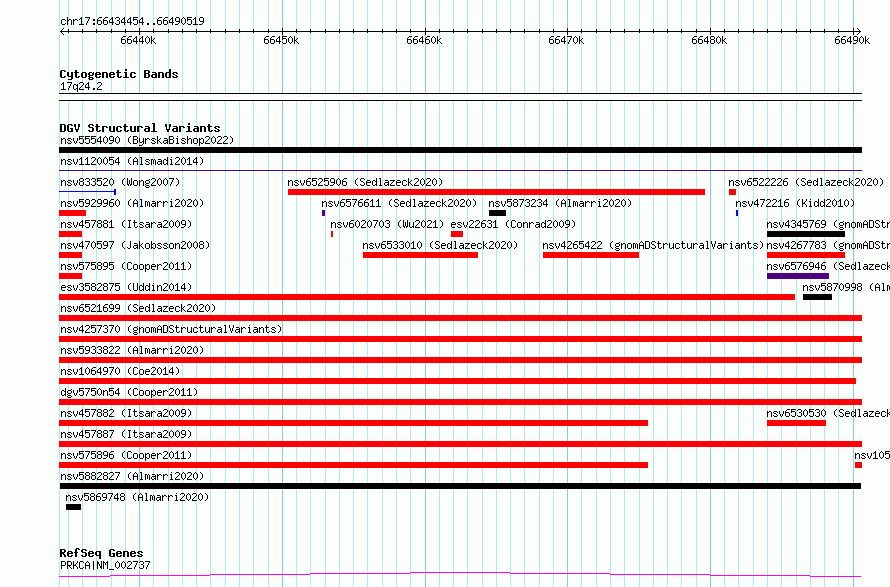Click the 66480k ruler tick label
Screen dimensions: 890x587
709,40
